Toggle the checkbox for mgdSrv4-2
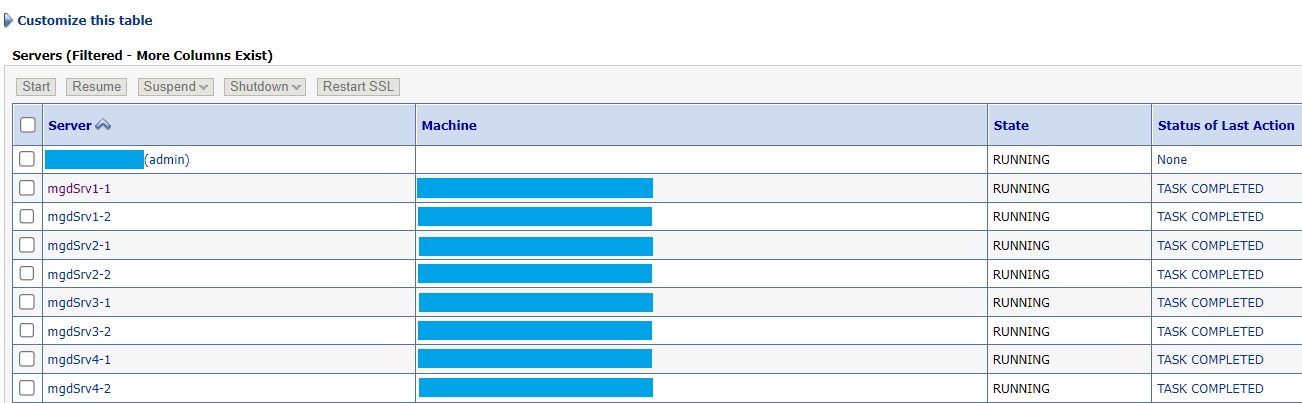 coord(28,388)
